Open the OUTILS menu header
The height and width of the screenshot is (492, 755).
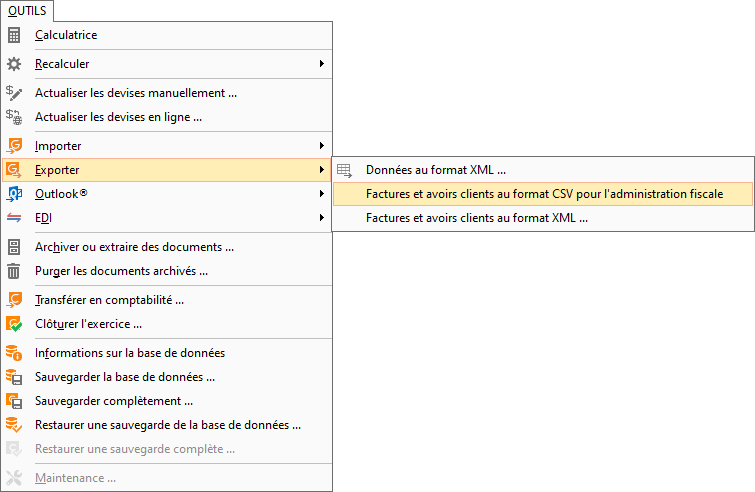27,11
